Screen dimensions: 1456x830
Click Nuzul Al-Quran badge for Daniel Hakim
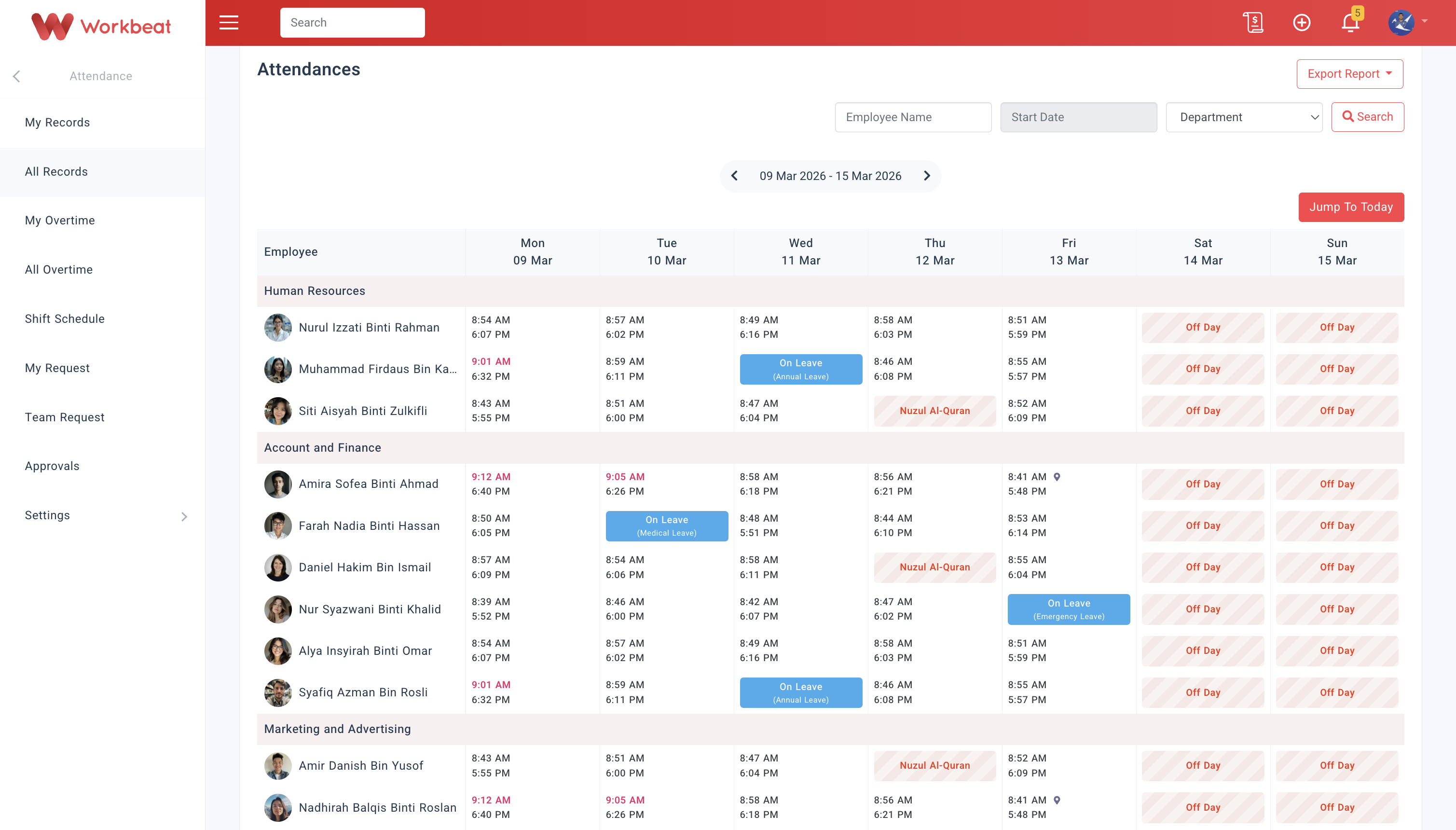pos(934,568)
